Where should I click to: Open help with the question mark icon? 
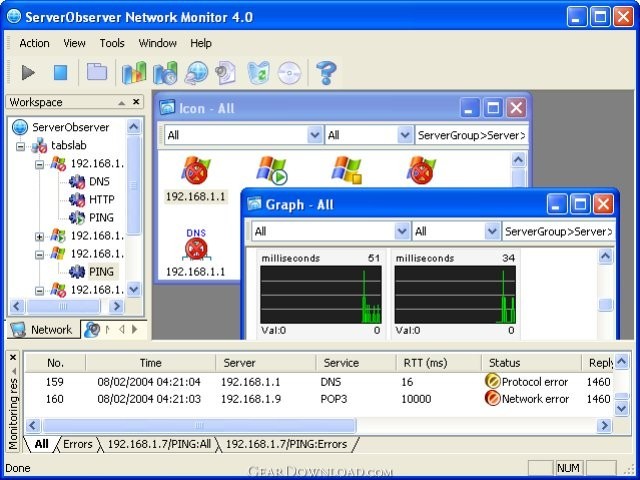[x=326, y=73]
